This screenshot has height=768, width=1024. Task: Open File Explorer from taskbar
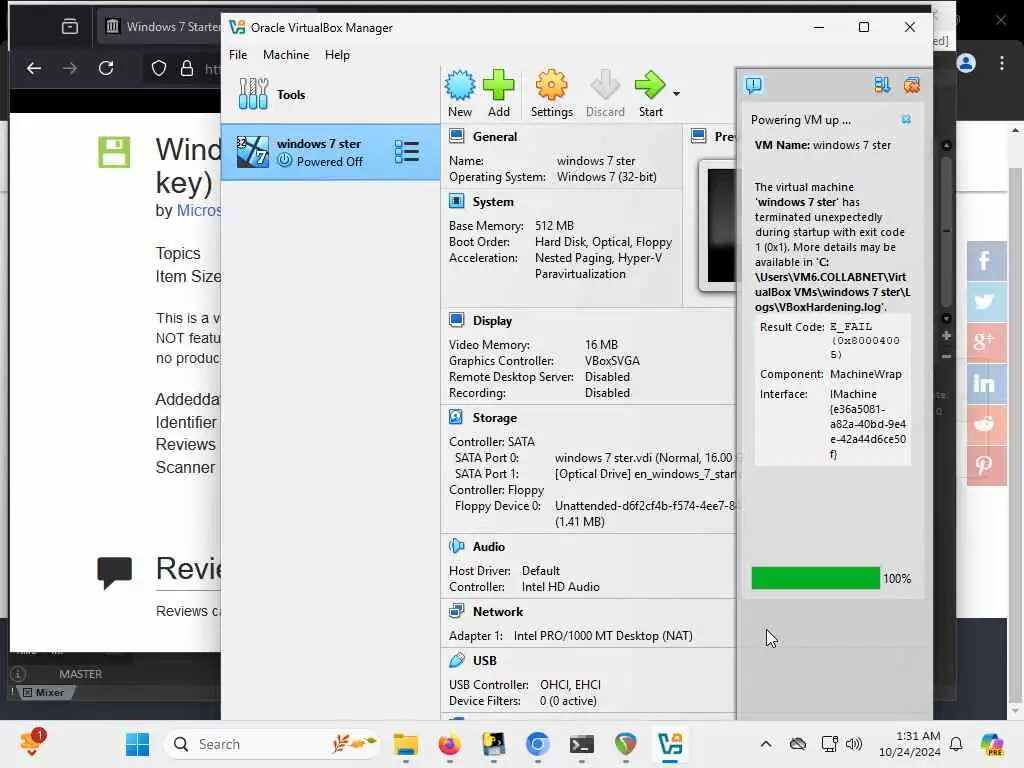click(x=406, y=744)
